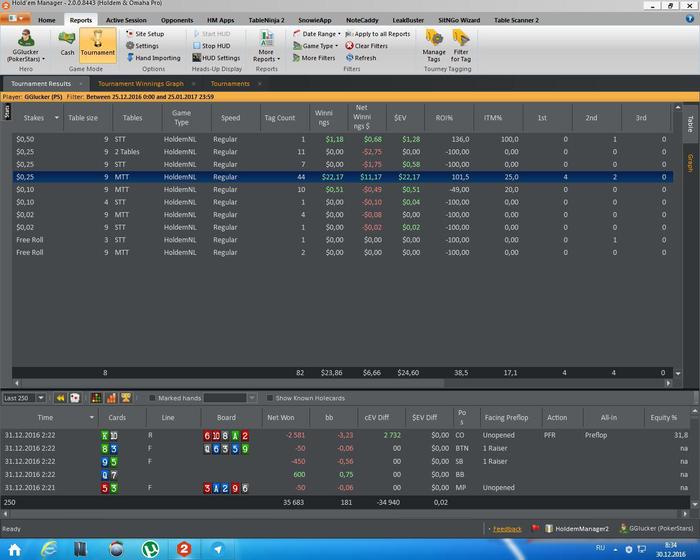
Task: Click Apply to all Reports
Action: tap(378, 34)
